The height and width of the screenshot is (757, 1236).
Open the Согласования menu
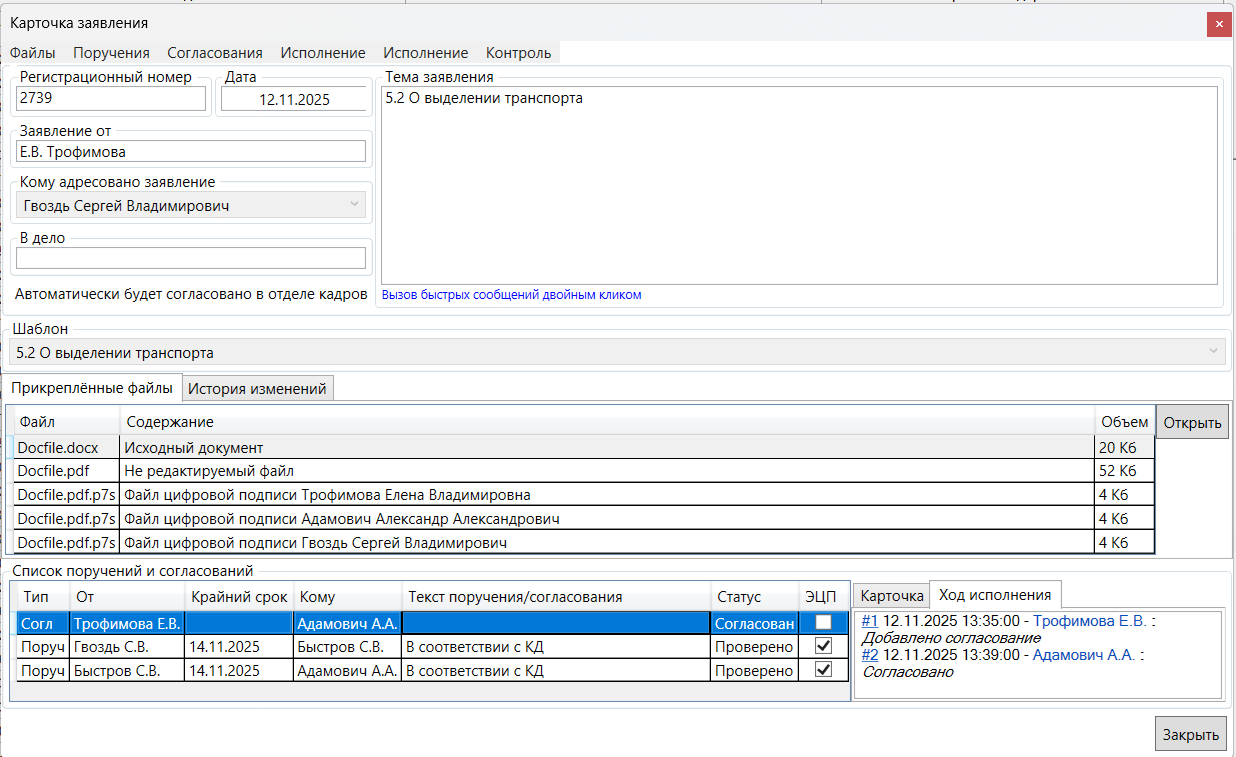click(215, 53)
